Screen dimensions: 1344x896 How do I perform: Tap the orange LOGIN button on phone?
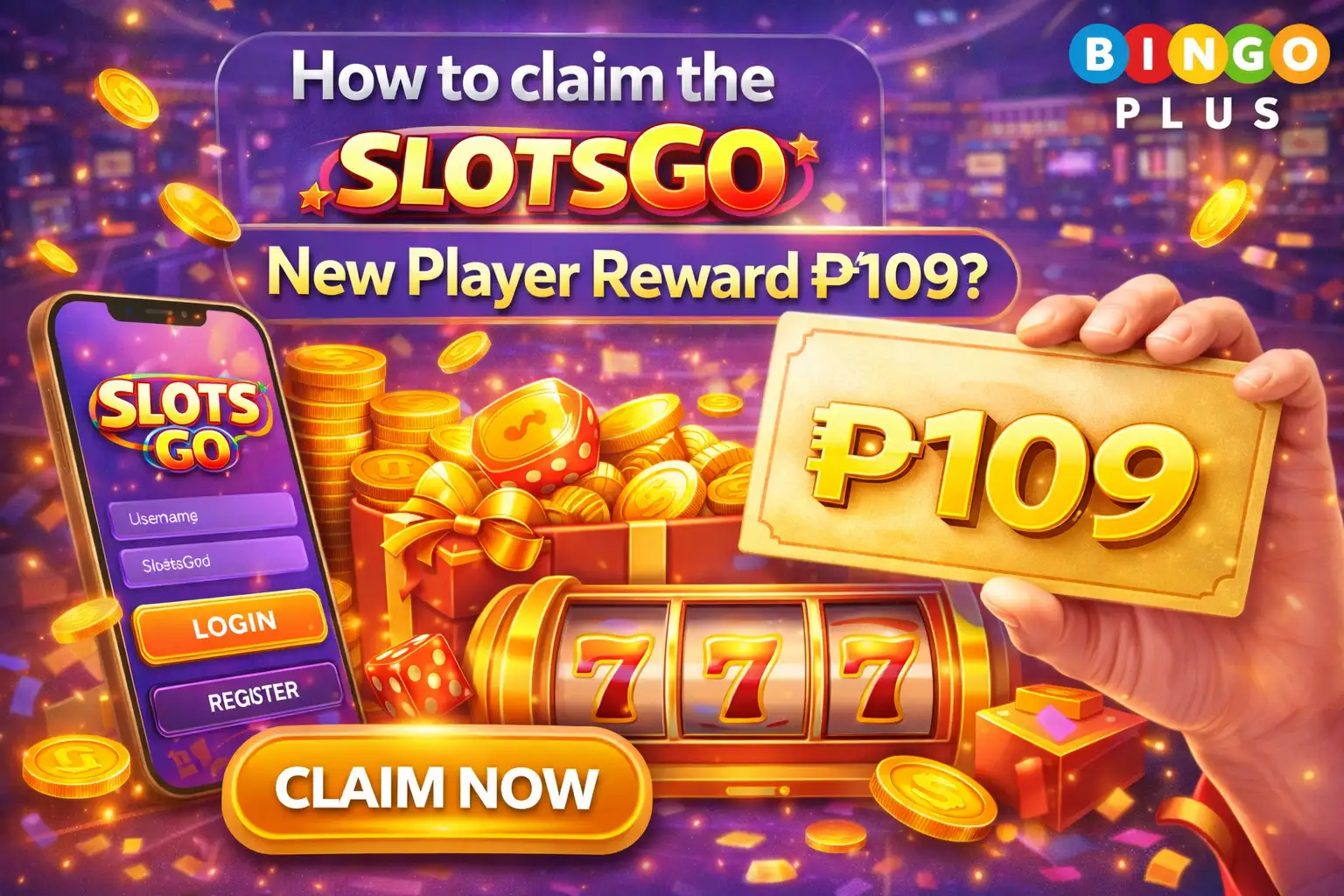pos(231,625)
